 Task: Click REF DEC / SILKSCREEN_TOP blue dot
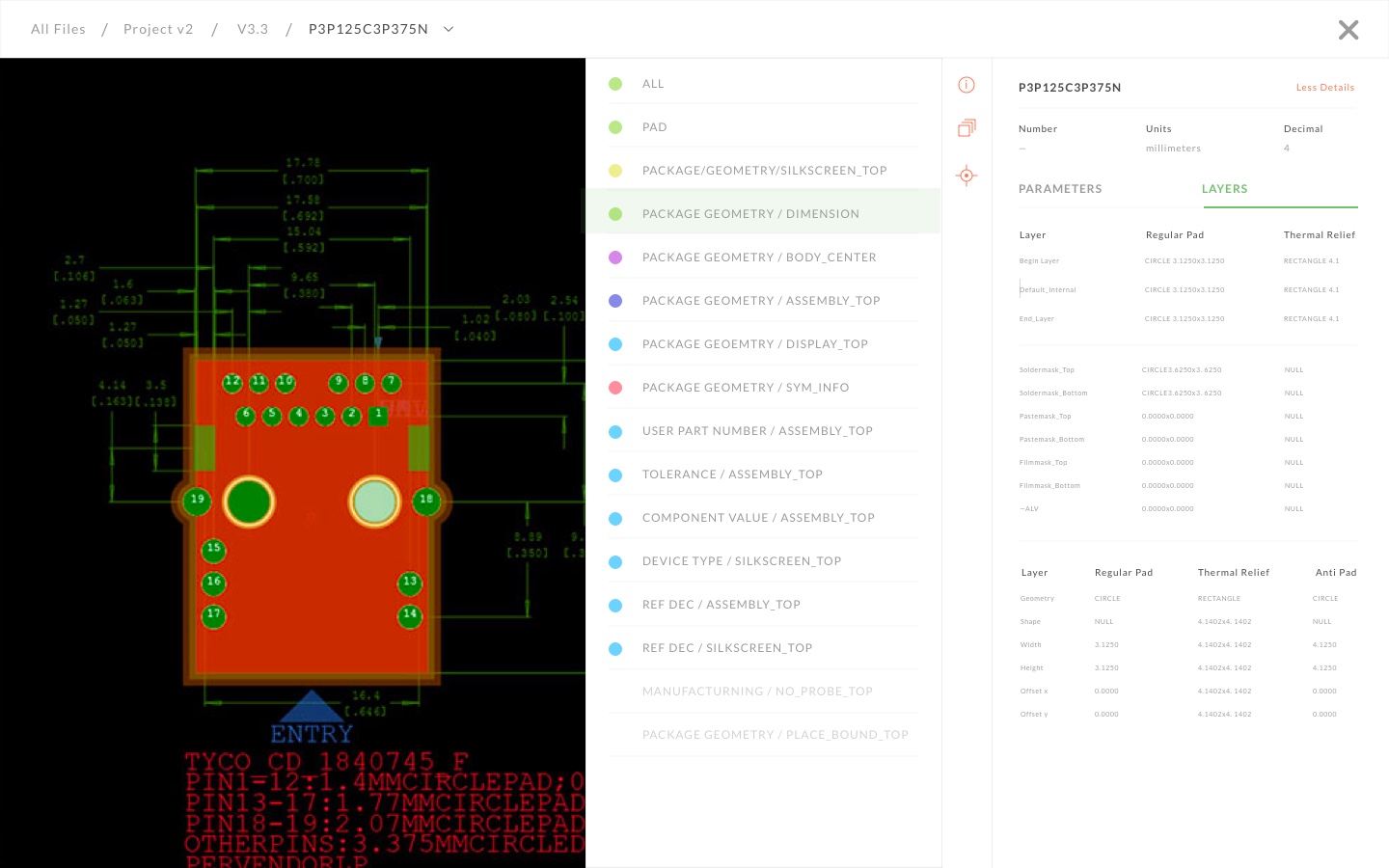click(615, 648)
